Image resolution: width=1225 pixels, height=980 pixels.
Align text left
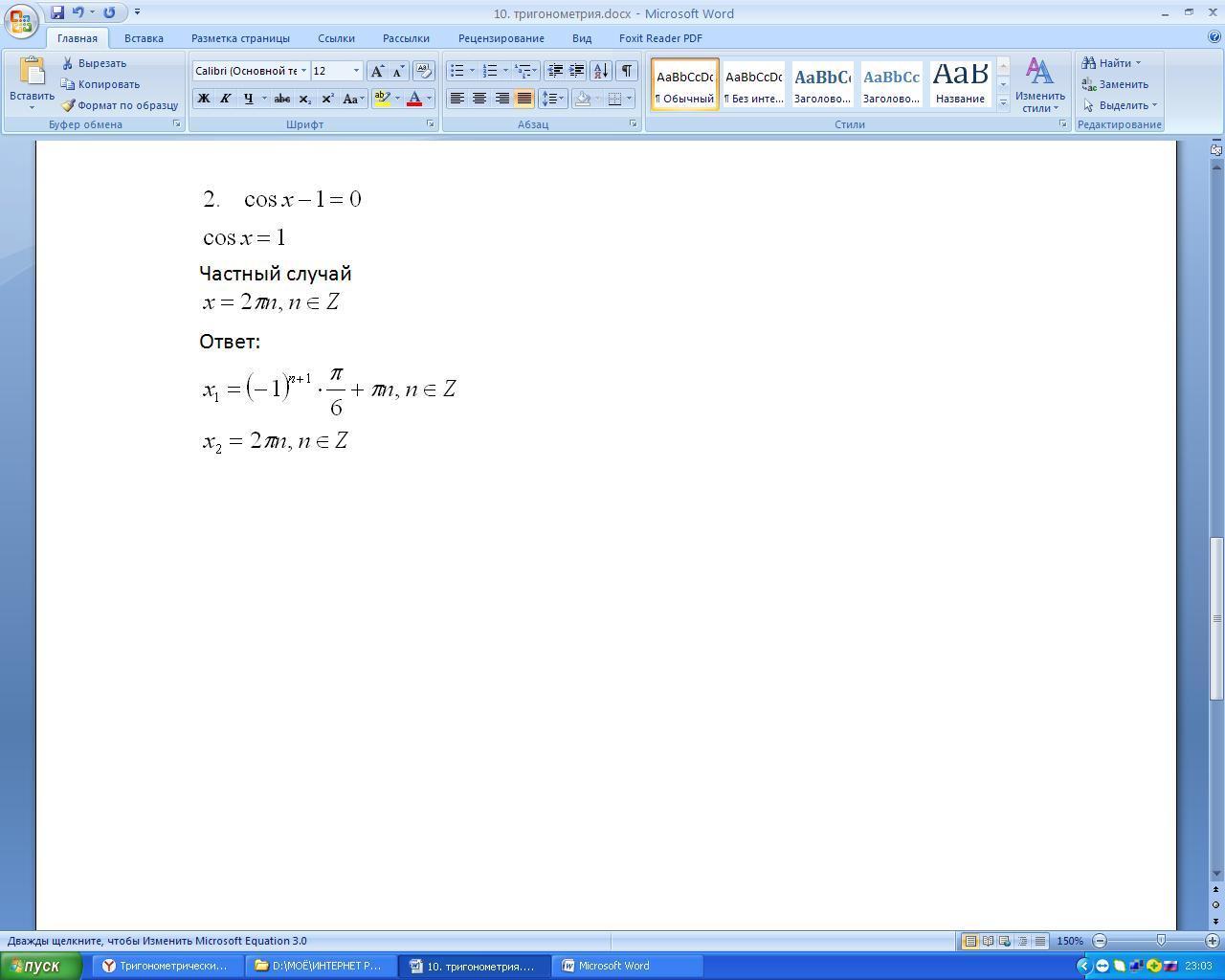point(457,98)
